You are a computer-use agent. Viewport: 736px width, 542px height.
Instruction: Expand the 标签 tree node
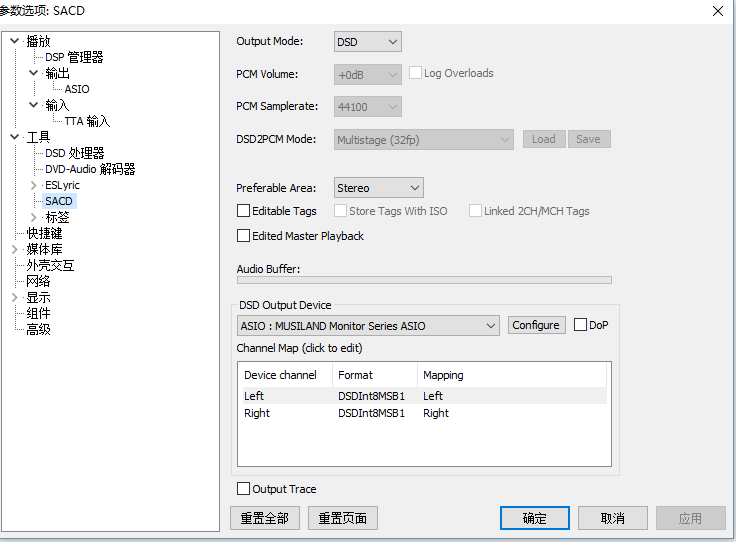point(34,217)
